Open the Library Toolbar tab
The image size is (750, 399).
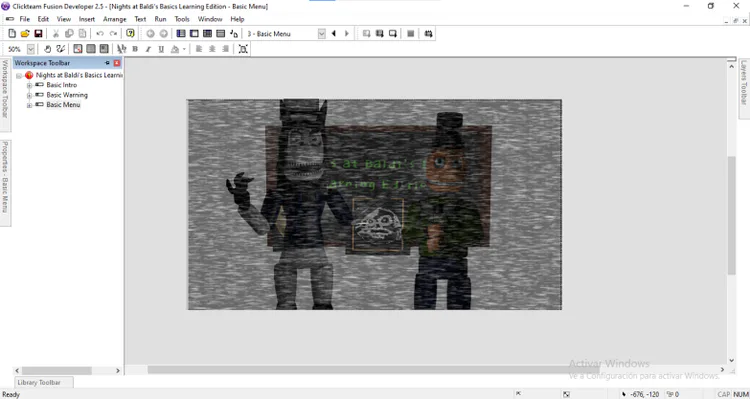(x=39, y=382)
